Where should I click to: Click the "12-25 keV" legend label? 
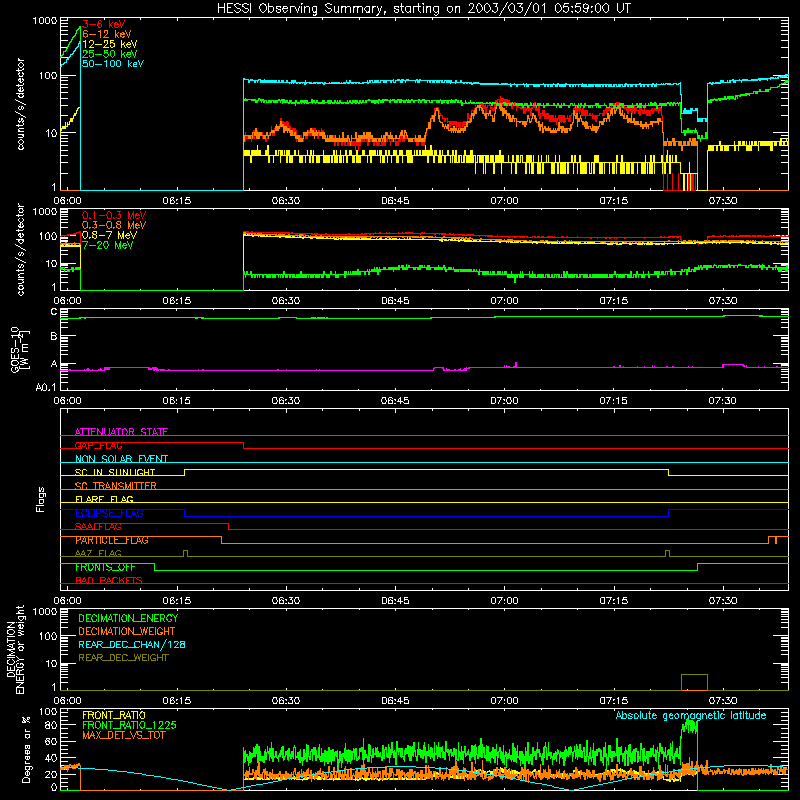pos(110,44)
